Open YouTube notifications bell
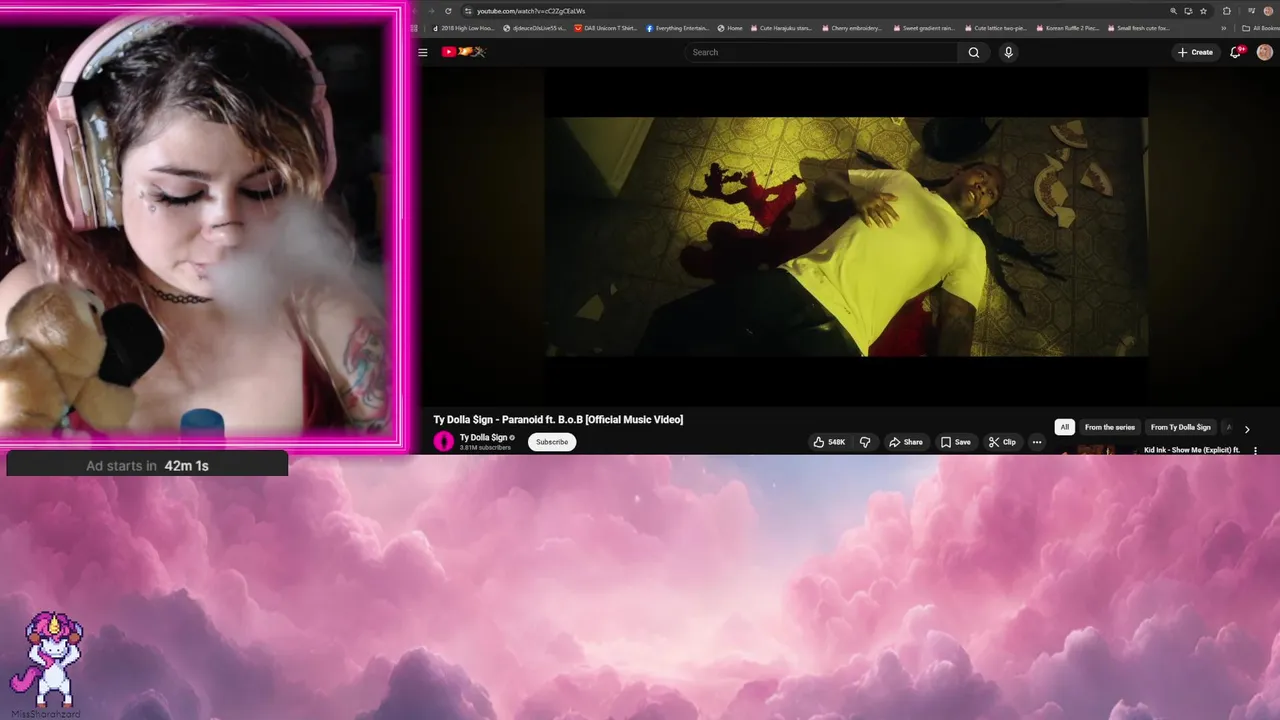The width and height of the screenshot is (1280, 720). [1235, 52]
